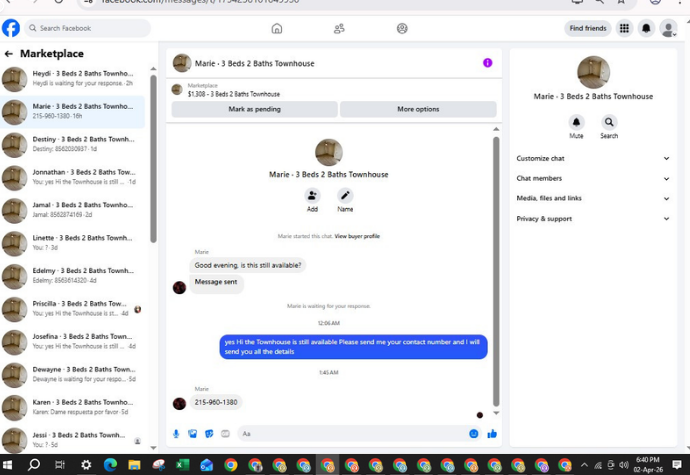Select Marie conversation in list
690x475 pixels.
73,112
